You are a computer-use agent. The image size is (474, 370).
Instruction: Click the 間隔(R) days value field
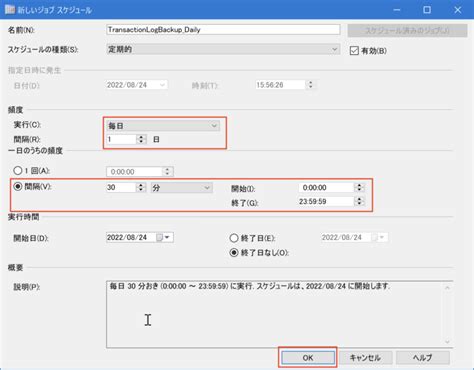coord(121,139)
